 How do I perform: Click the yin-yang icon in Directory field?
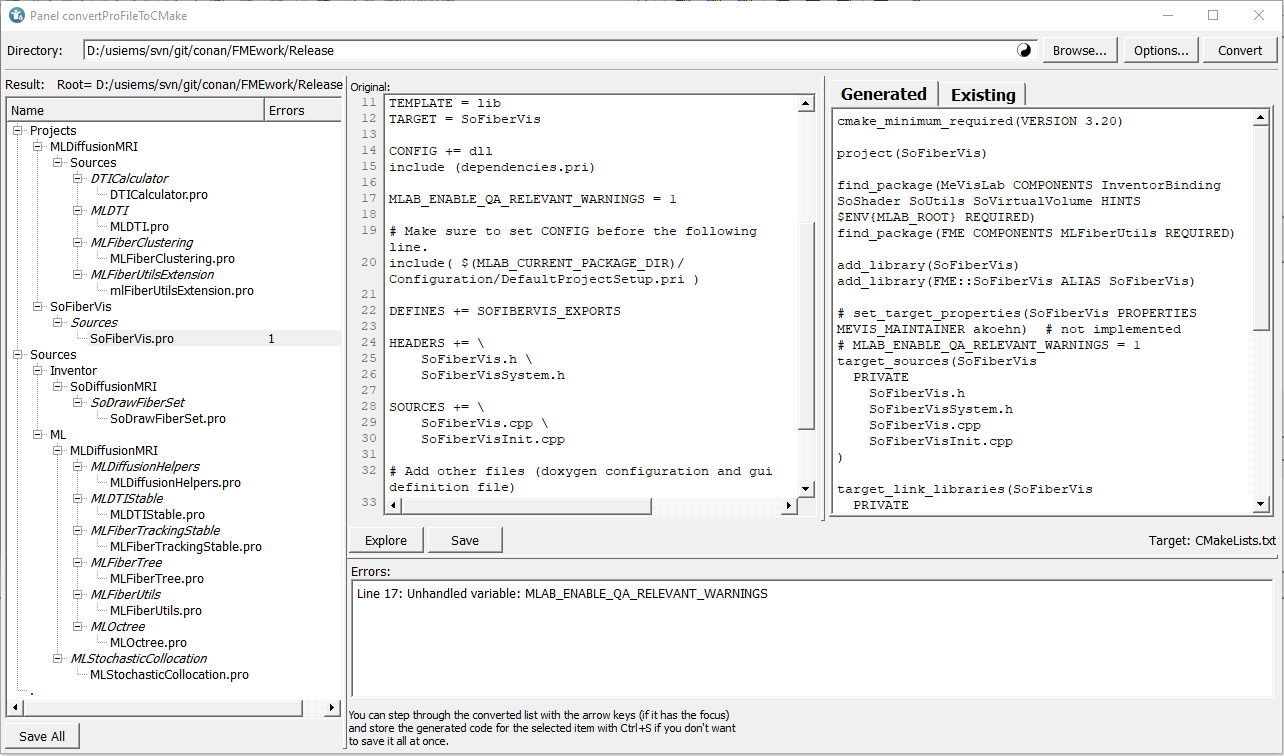[x=1024, y=50]
